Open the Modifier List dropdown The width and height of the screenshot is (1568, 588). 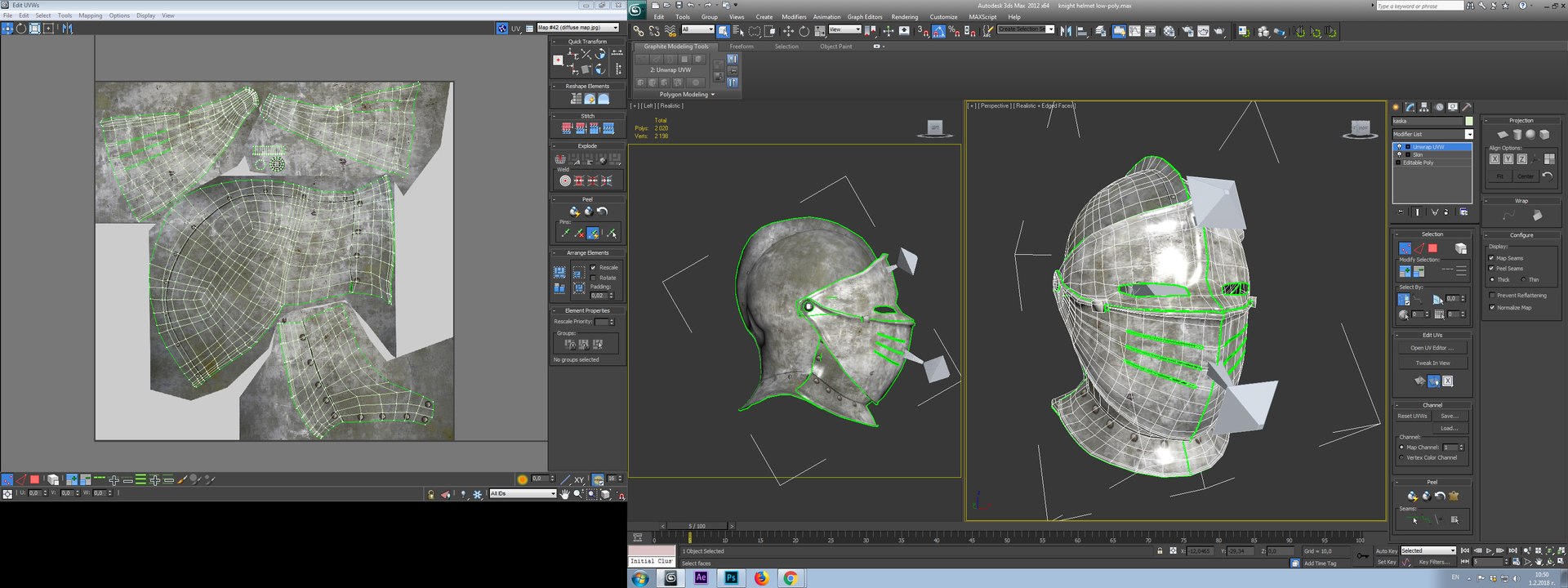(1433, 134)
